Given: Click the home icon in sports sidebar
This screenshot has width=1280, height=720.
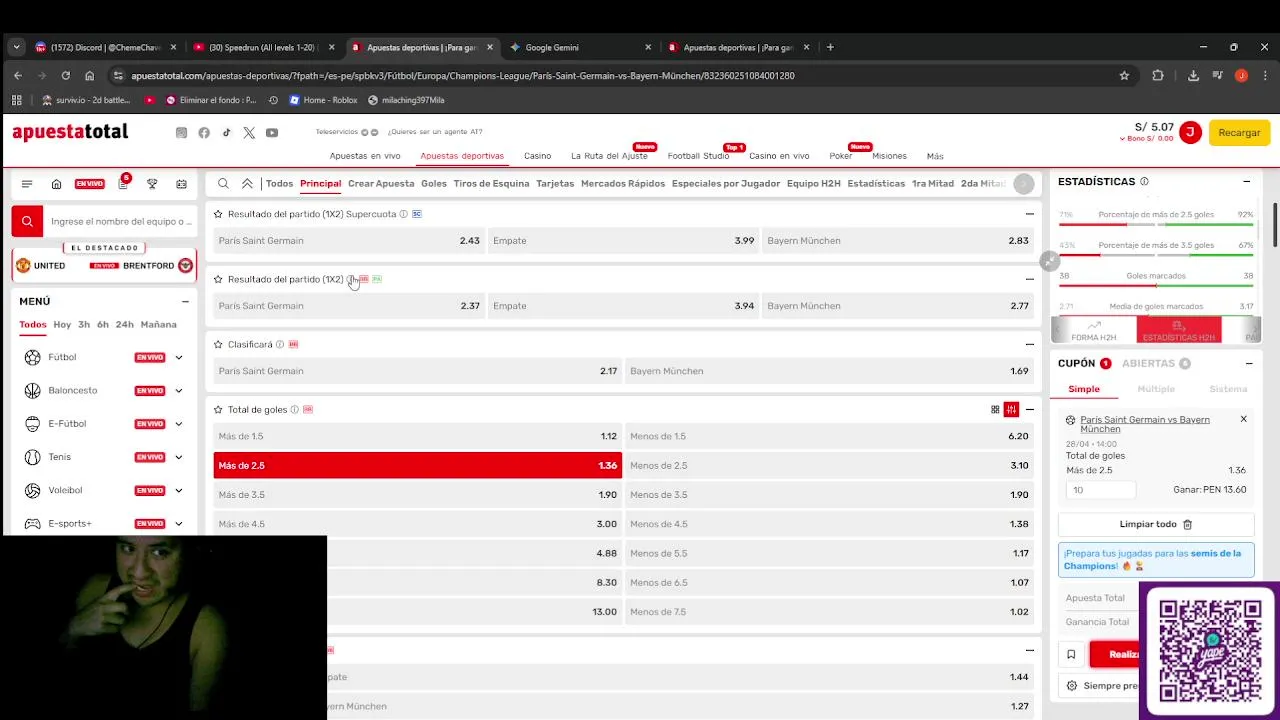Looking at the screenshot, I should [56, 184].
